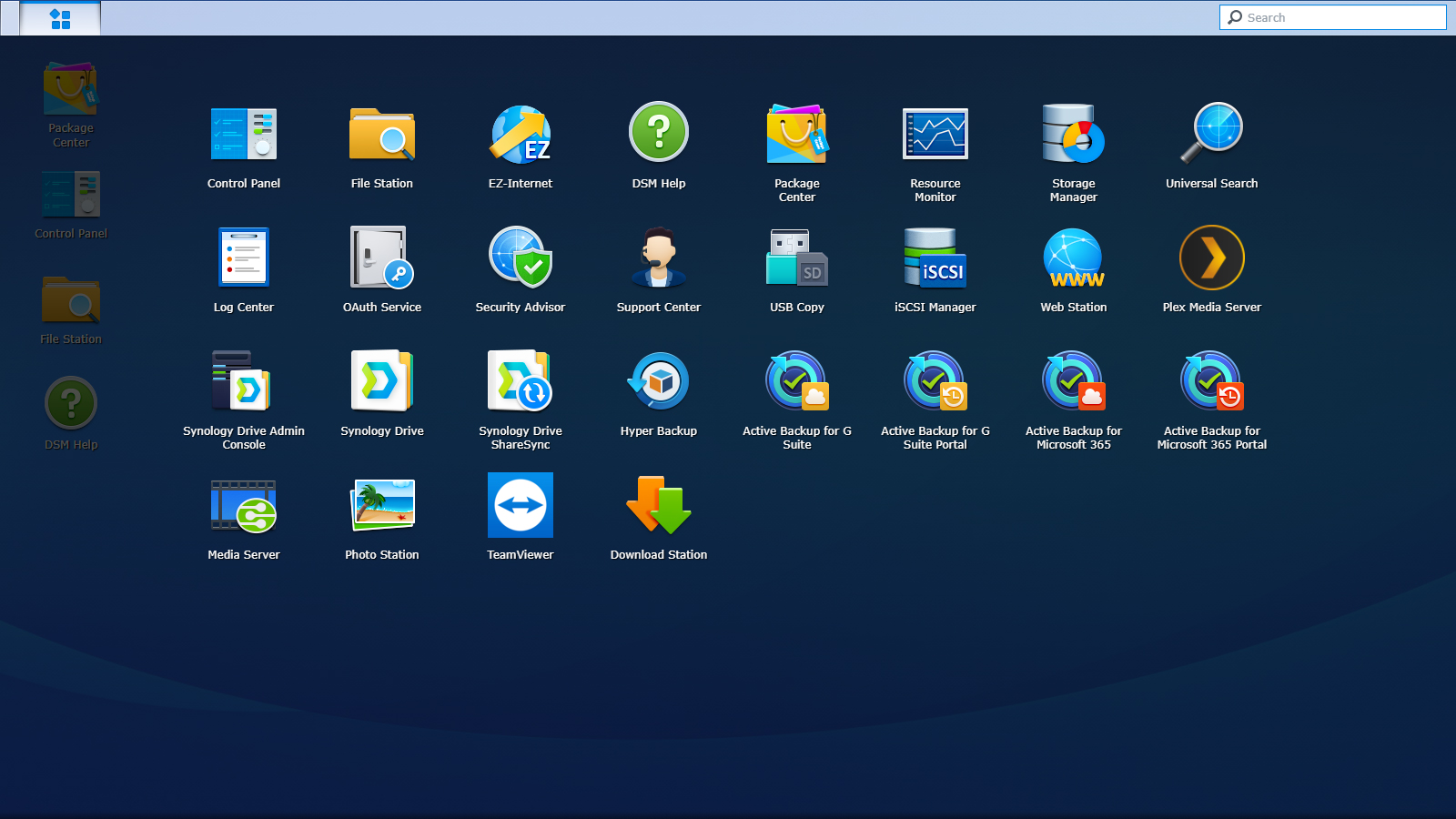Open Support Center

[659, 270]
